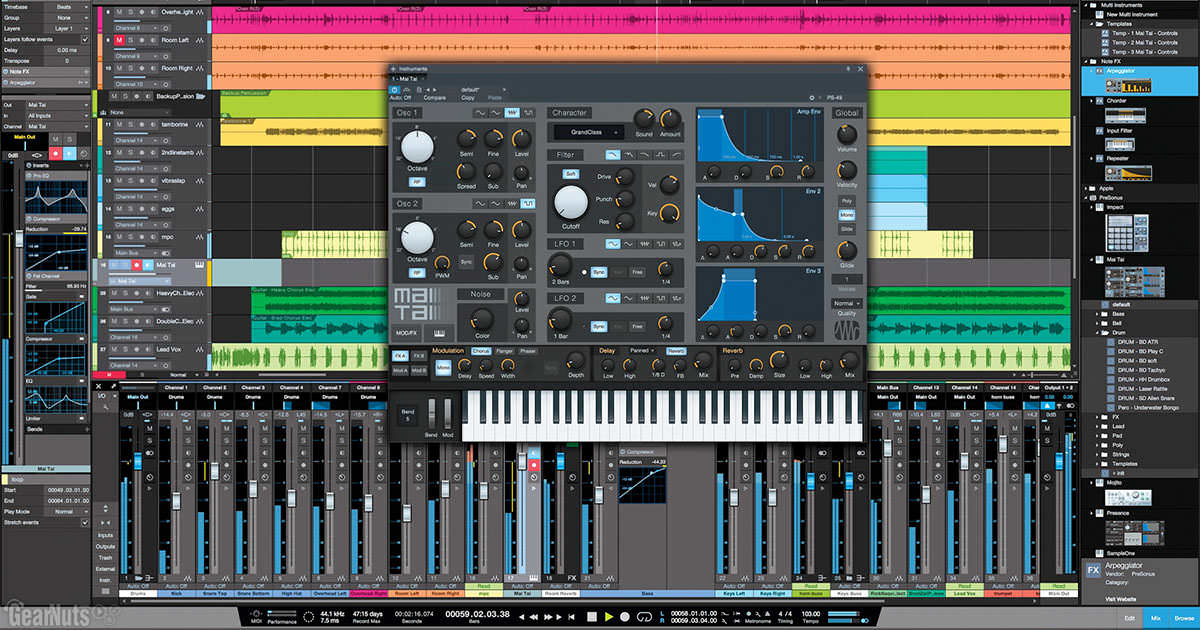Select the sine shape for LFO 1
Viewport: 1200px width, 630px height.
point(612,244)
